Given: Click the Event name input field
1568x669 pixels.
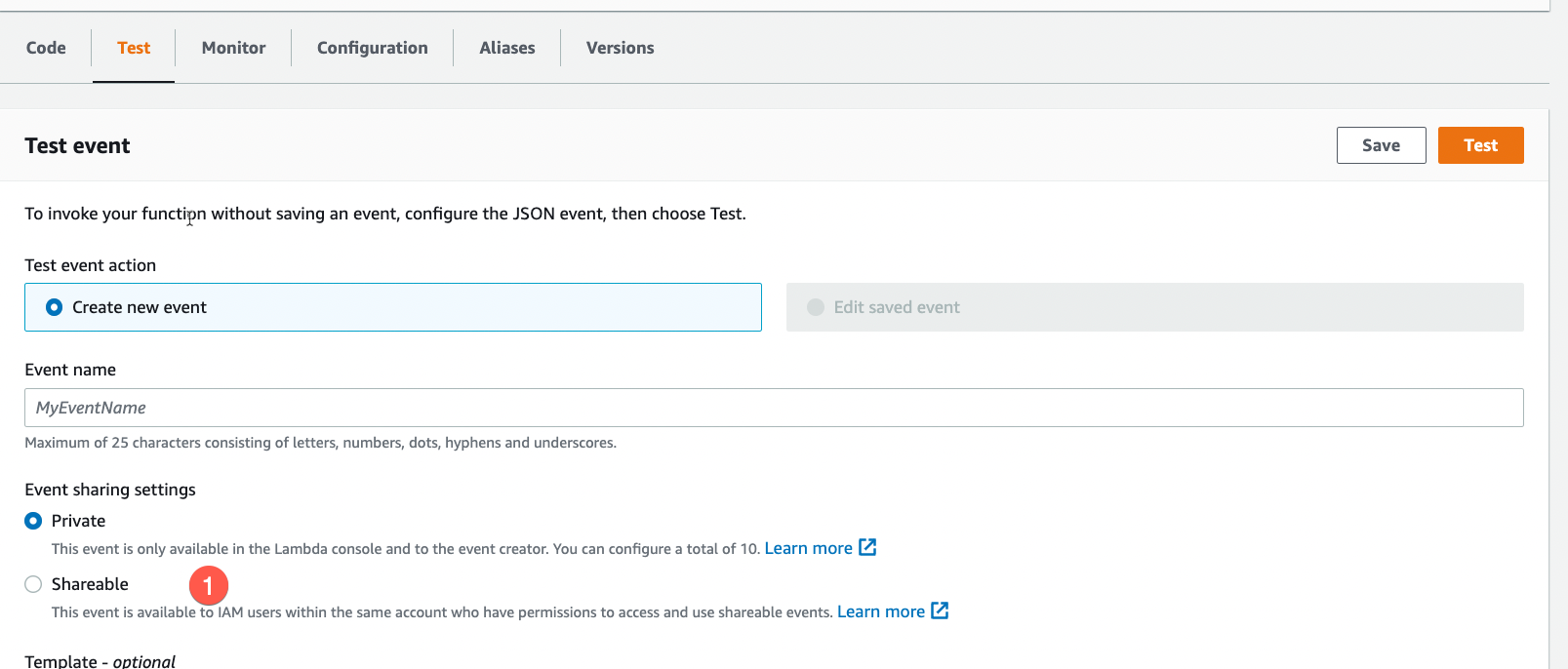Looking at the screenshot, I should pos(774,408).
